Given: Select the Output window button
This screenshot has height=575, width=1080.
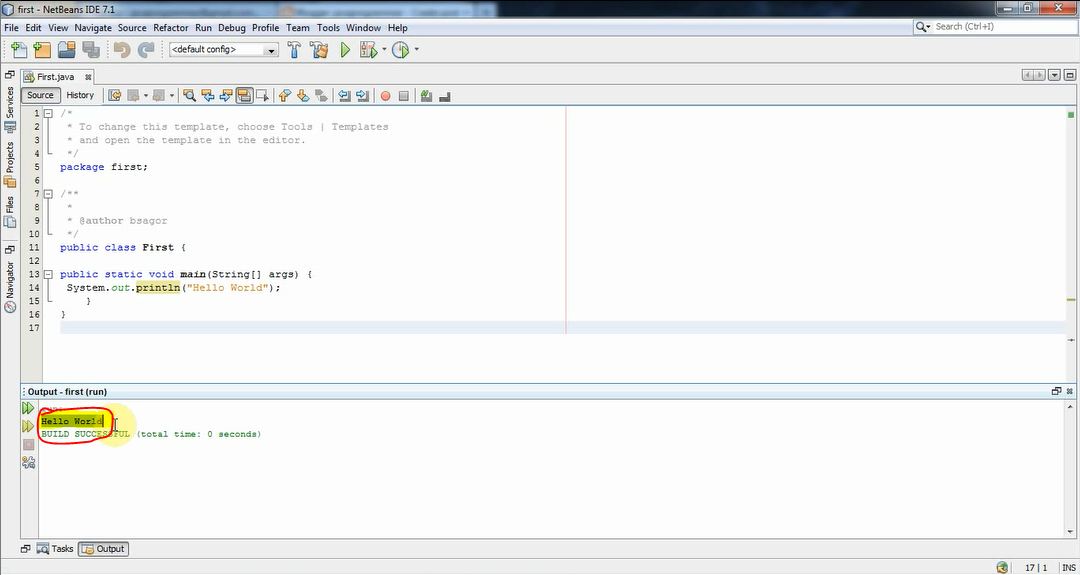Looking at the screenshot, I should pyautogui.click(x=103, y=549).
